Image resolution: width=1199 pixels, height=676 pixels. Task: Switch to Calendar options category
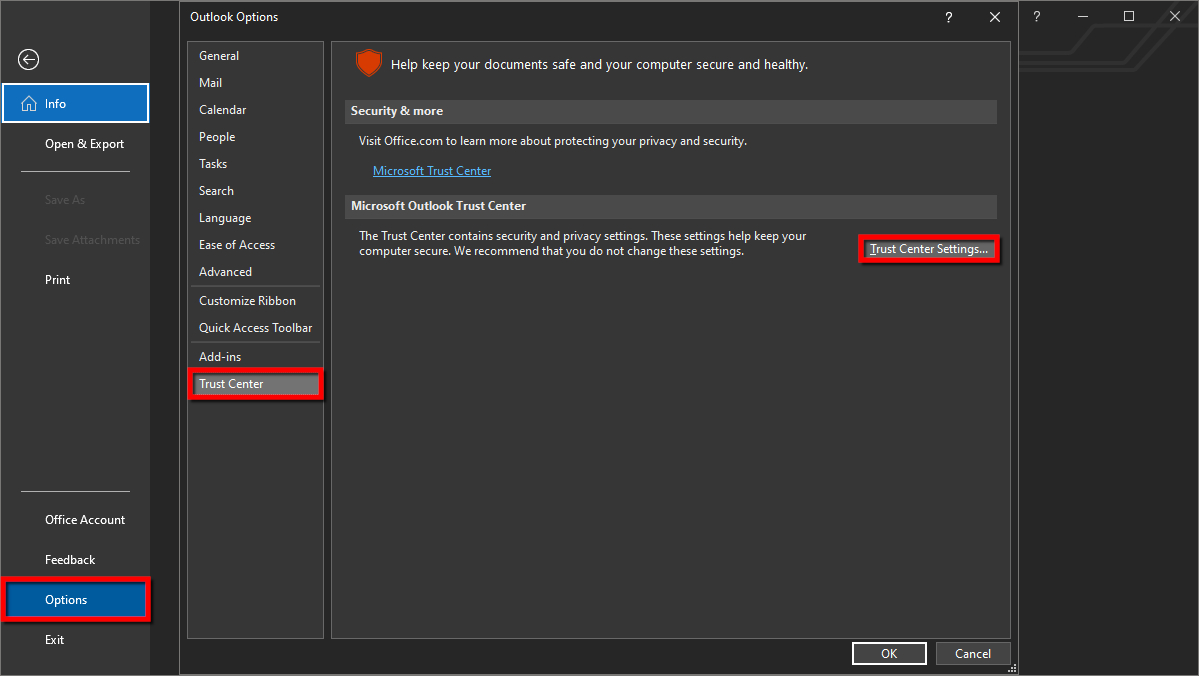click(x=255, y=110)
